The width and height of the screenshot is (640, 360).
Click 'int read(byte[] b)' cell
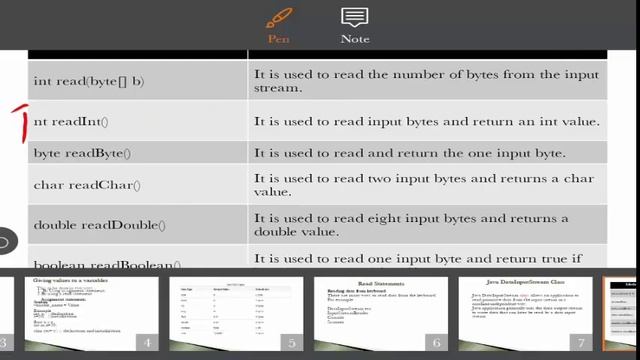pos(138,80)
